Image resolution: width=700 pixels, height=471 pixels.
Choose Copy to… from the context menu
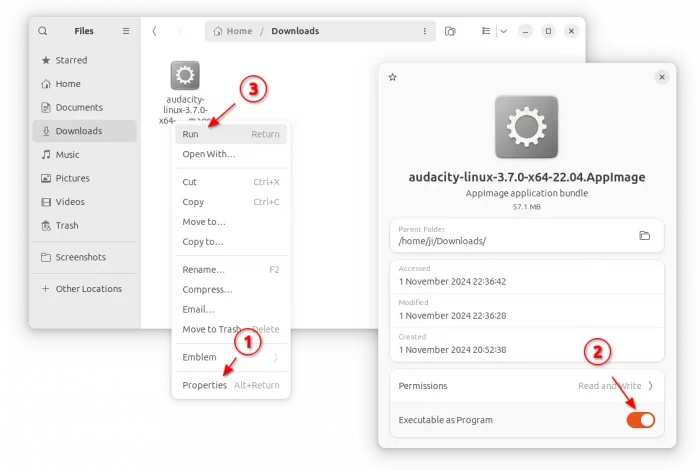pos(231,242)
